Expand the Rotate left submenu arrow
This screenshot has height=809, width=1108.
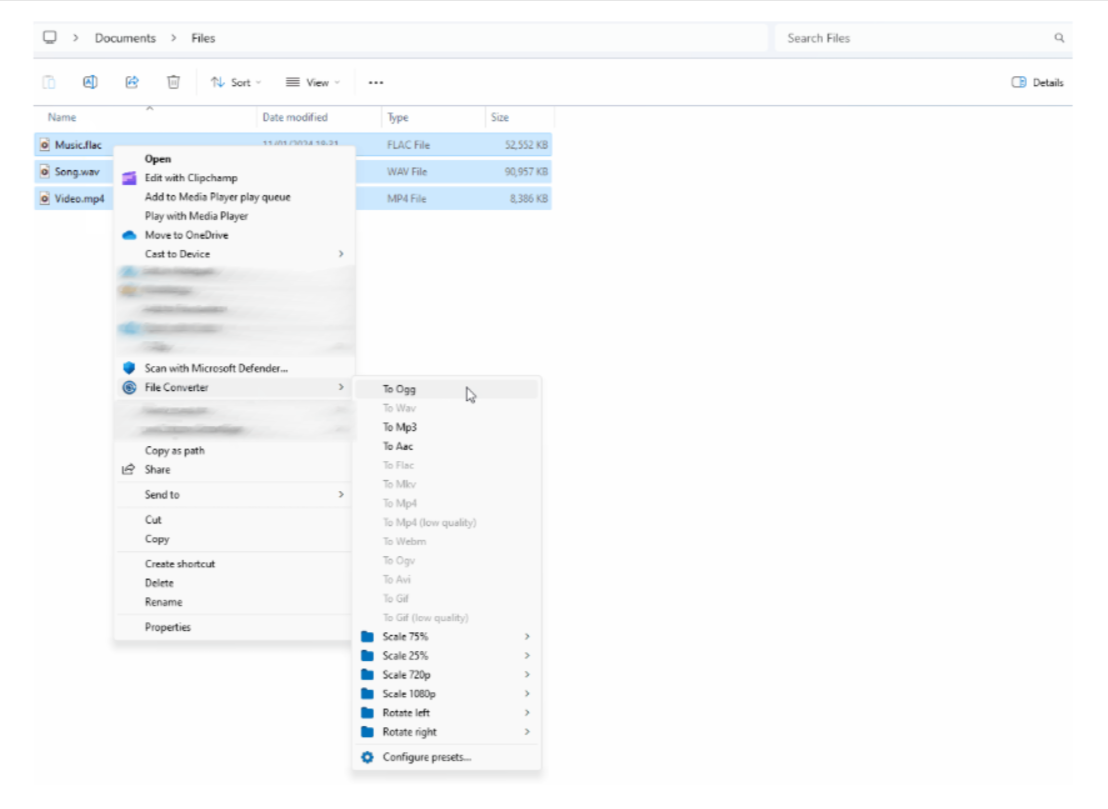(x=527, y=713)
